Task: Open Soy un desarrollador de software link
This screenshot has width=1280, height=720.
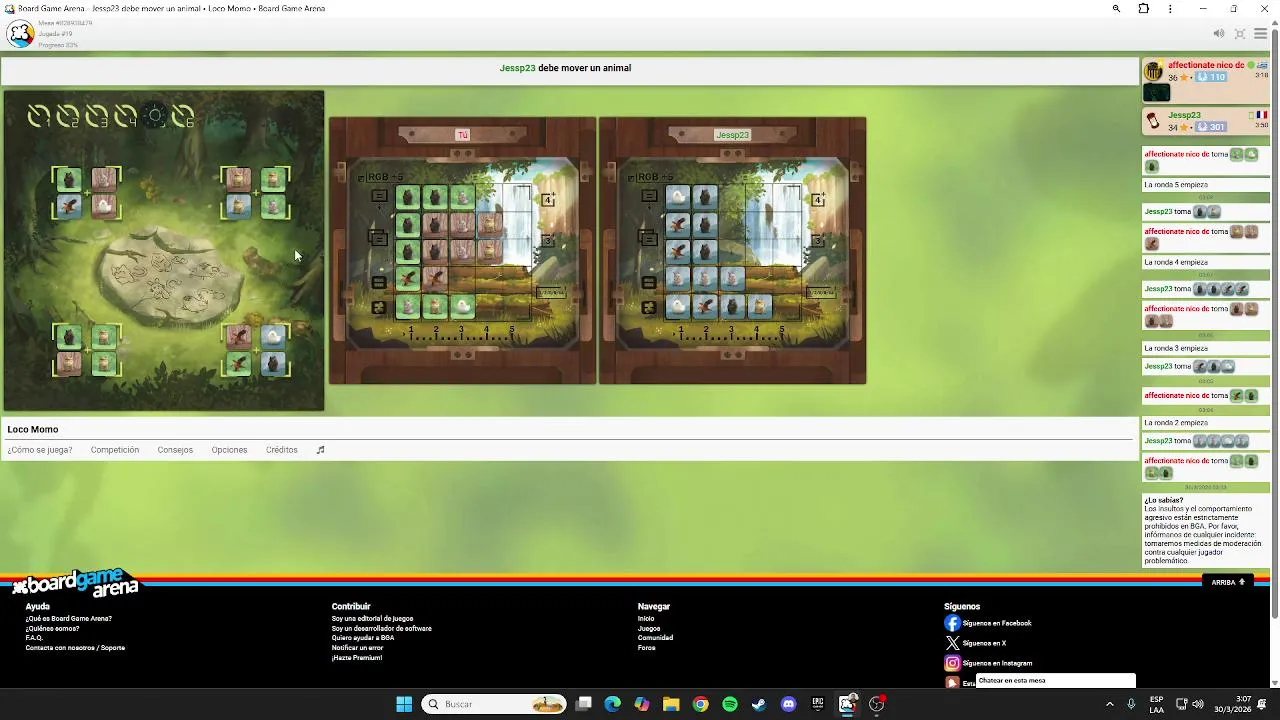Action: pyautogui.click(x=382, y=629)
